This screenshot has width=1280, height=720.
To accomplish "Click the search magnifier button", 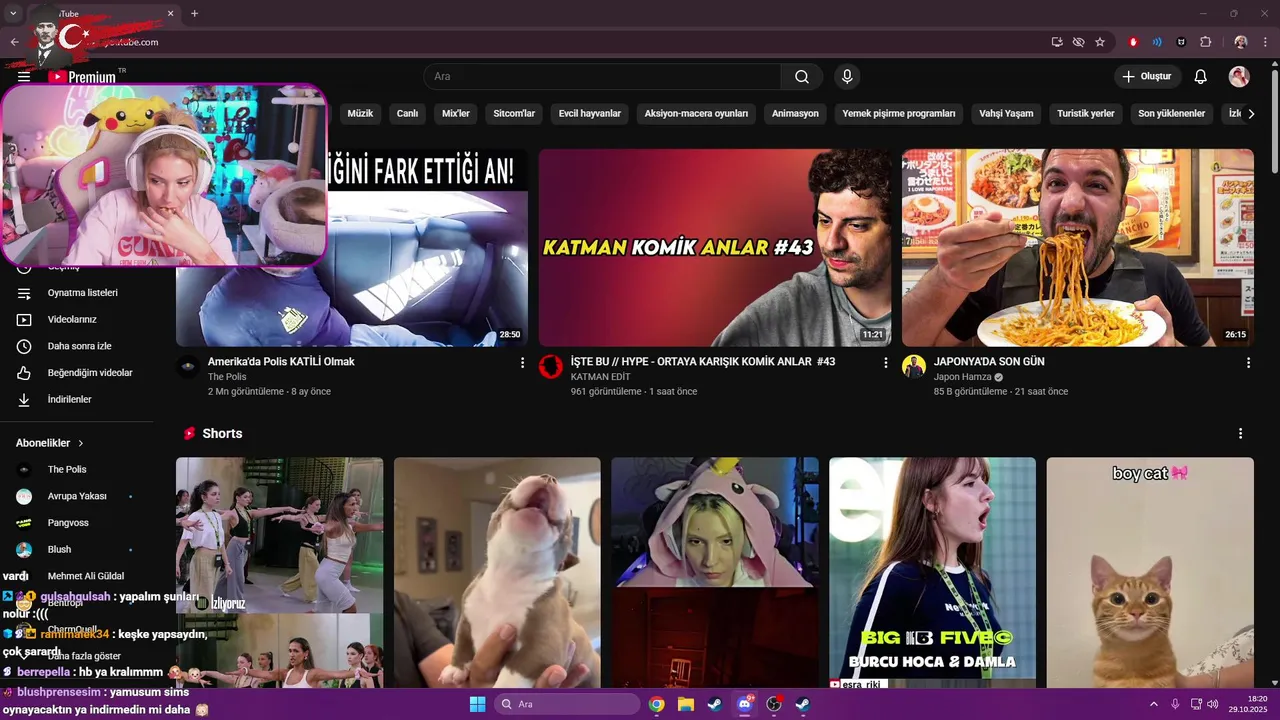I will click(x=802, y=76).
